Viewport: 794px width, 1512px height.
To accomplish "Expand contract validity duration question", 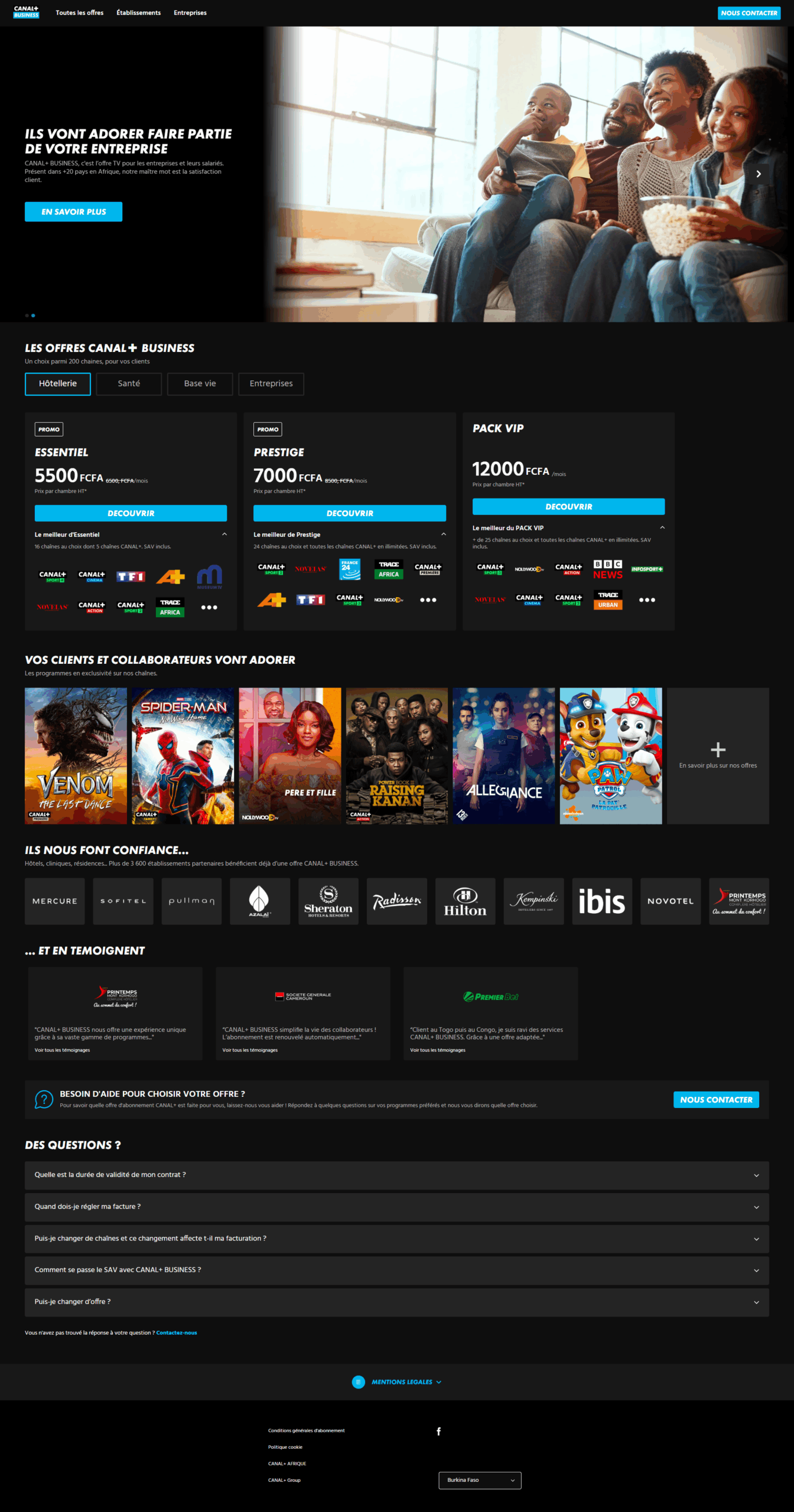I will (x=397, y=1175).
